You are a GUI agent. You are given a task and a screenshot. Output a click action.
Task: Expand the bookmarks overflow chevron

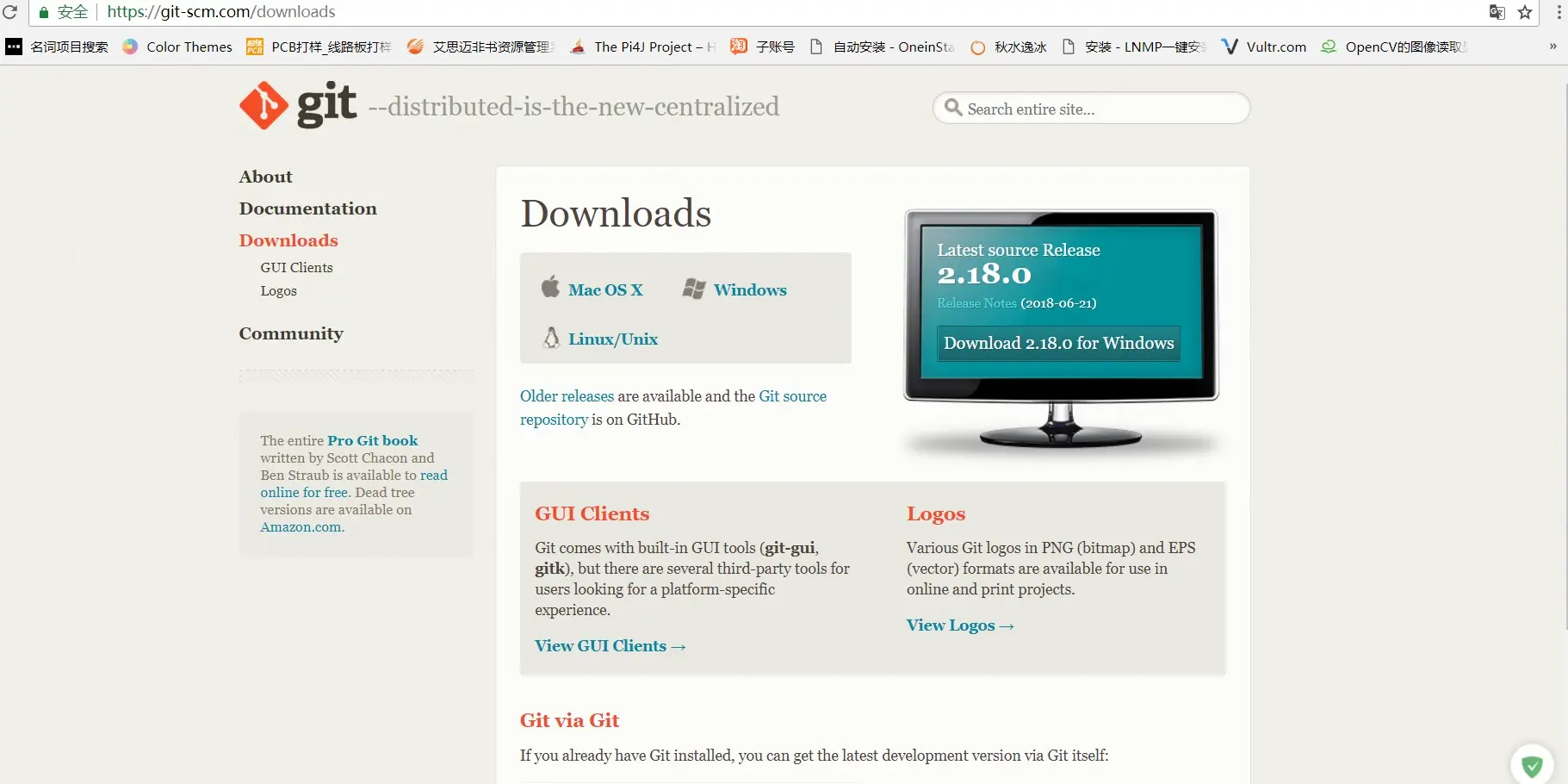pos(1553,47)
